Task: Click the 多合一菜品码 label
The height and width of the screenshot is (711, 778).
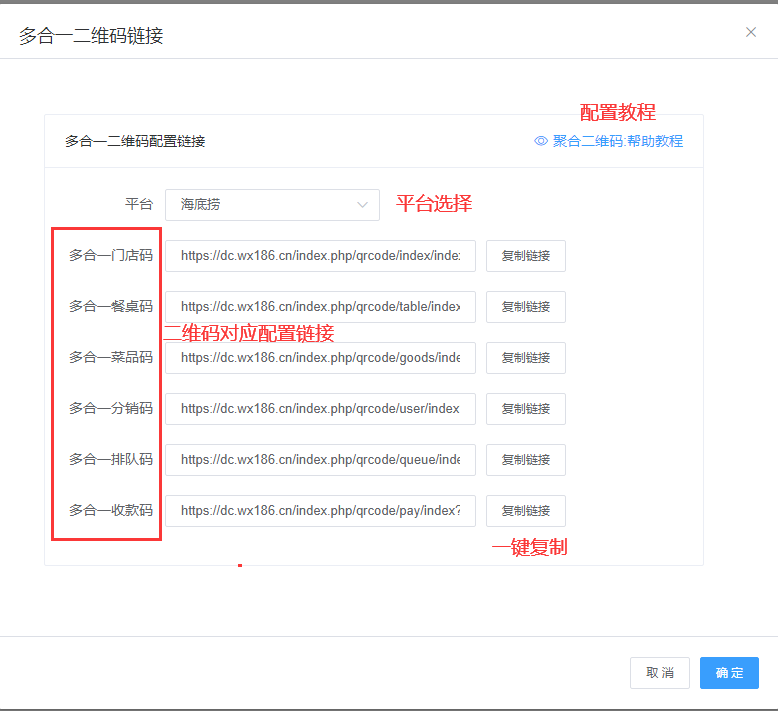Action: point(111,357)
